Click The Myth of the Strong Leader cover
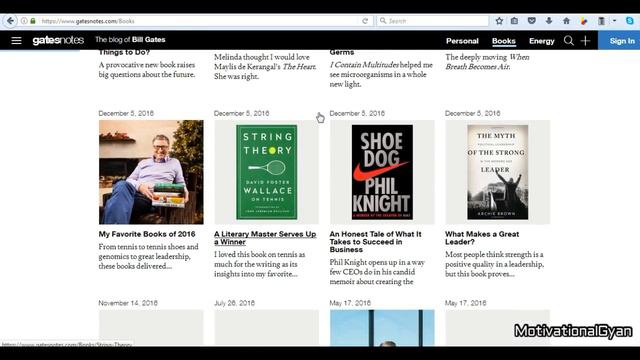 pyautogui.click(x=498, y=172)
